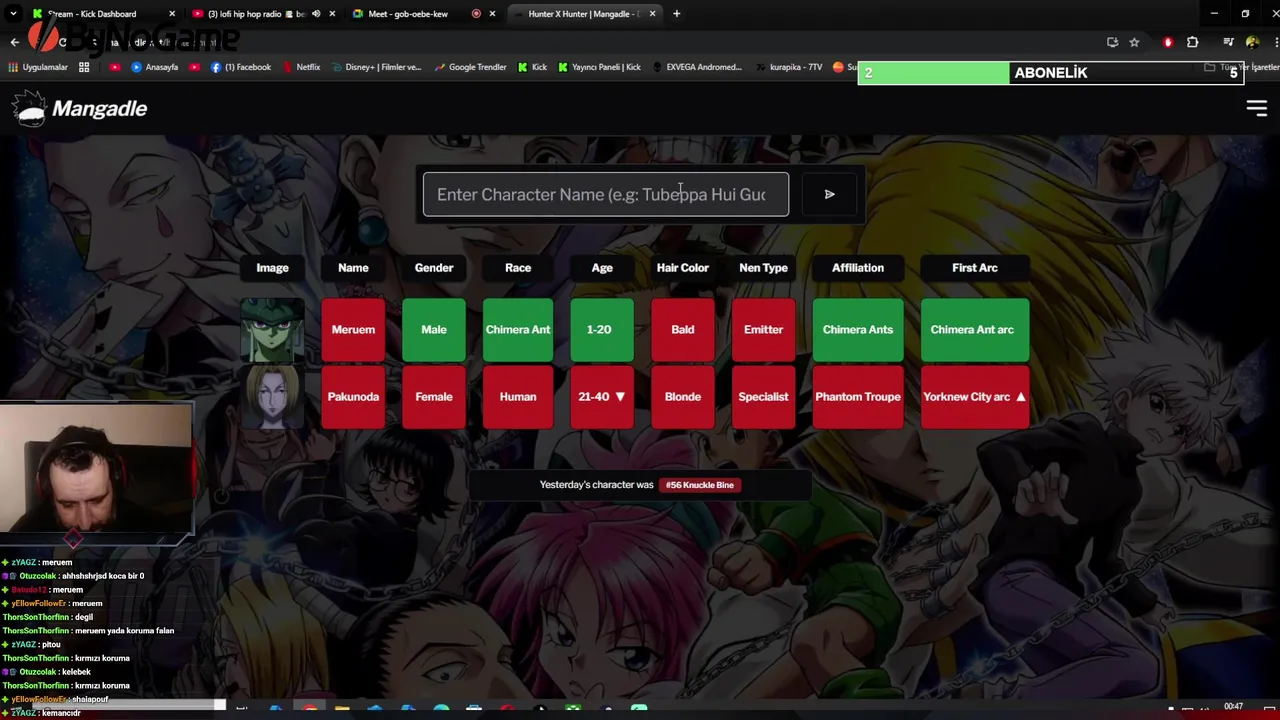
Task: Open the Facebook bookmark
Action: point(241,67)
